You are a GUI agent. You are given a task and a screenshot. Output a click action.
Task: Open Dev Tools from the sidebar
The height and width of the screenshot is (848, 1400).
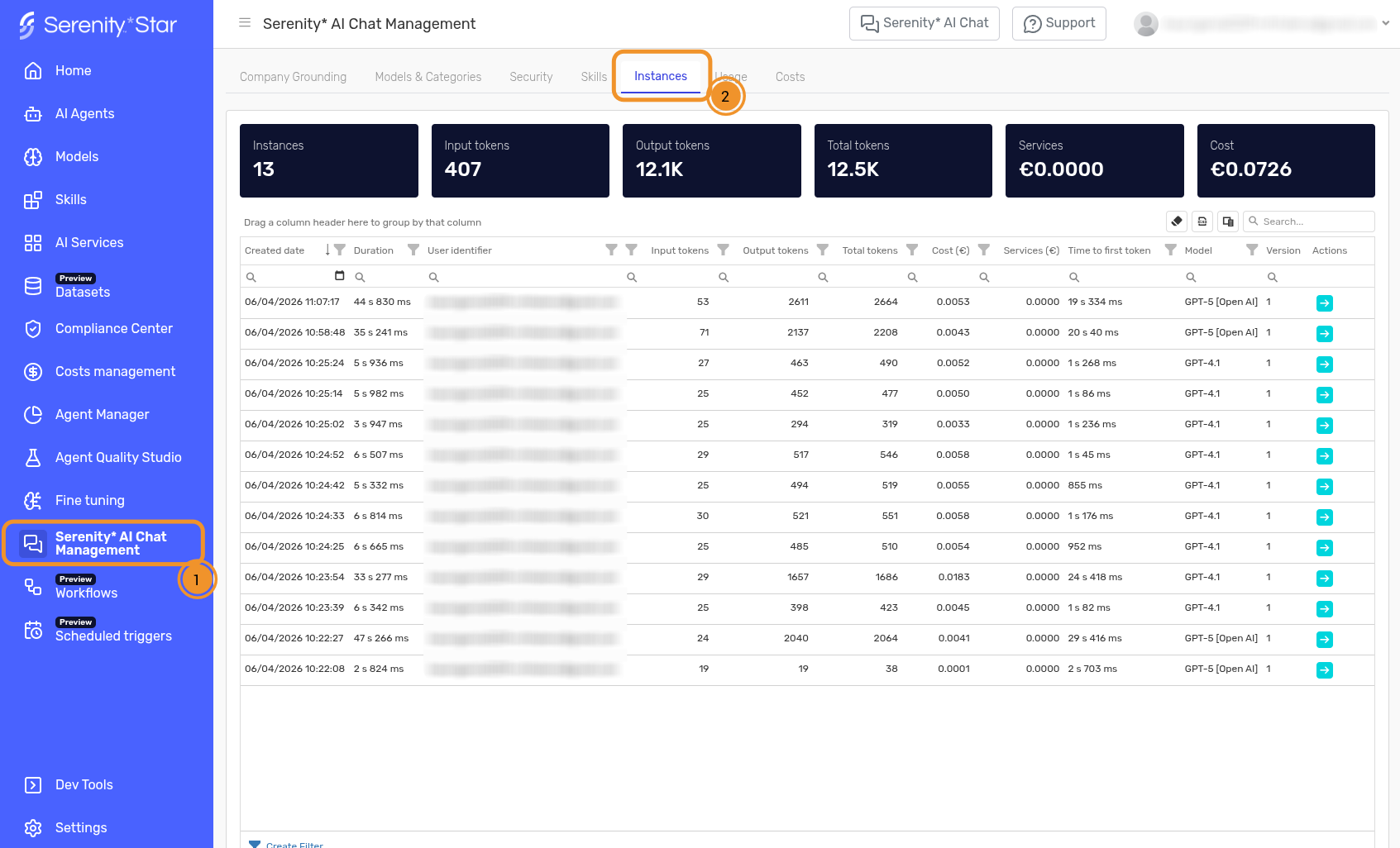coord(84,784)
